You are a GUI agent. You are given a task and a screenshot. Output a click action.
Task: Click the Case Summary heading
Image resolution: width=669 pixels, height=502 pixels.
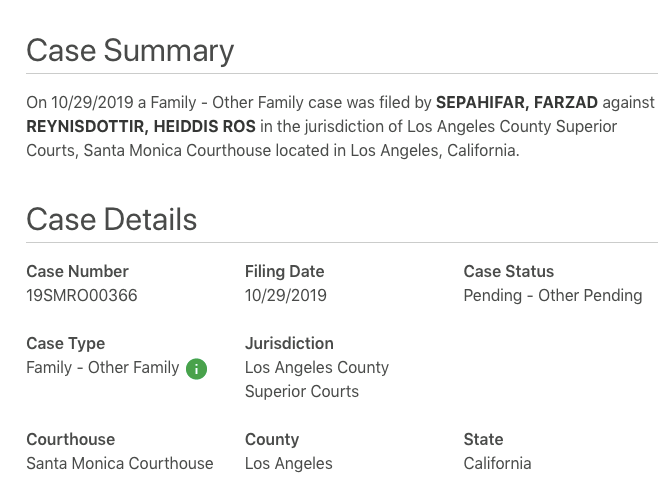tap(130, 51)
